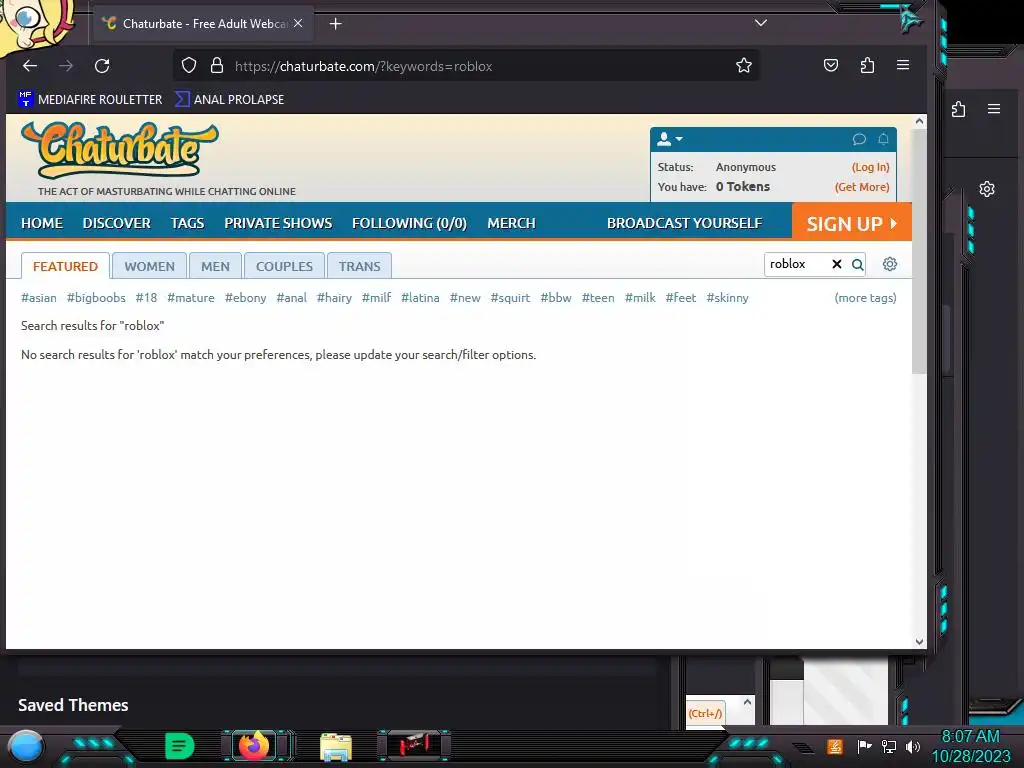1024x768 pixels.
Task: Open TAGS in the navigation bar
Action: pos(187,223)
